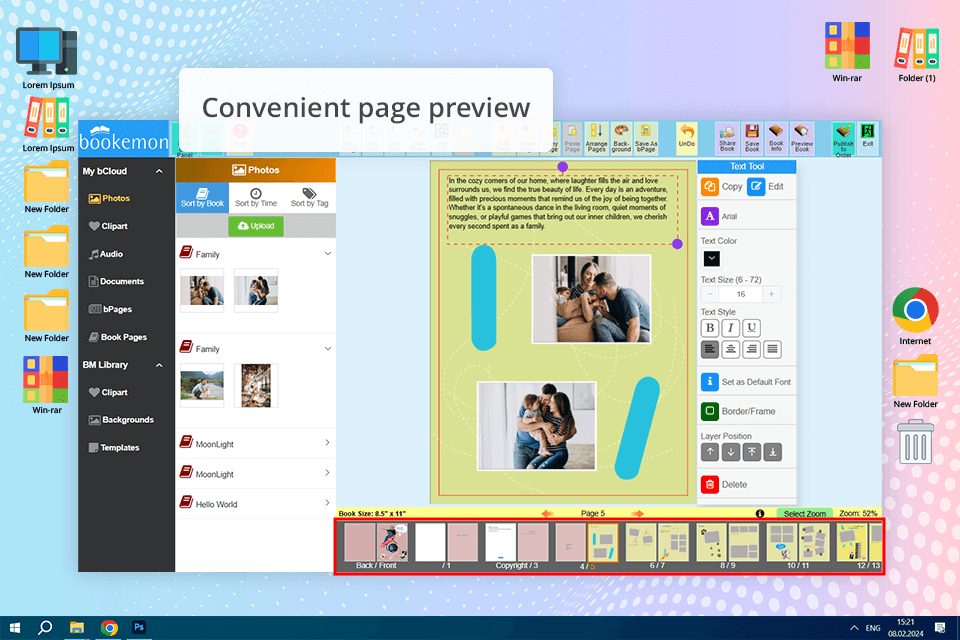Image resolution: width=960 pixels, height=640 pixels.
Task: Move layer down one position
Action: pyautogui.click(x=730, y=453)
